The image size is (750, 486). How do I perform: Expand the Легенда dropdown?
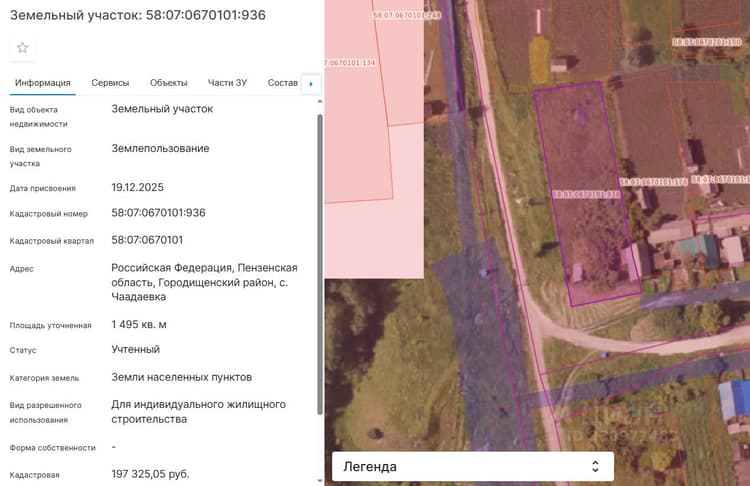pos(473,466)
